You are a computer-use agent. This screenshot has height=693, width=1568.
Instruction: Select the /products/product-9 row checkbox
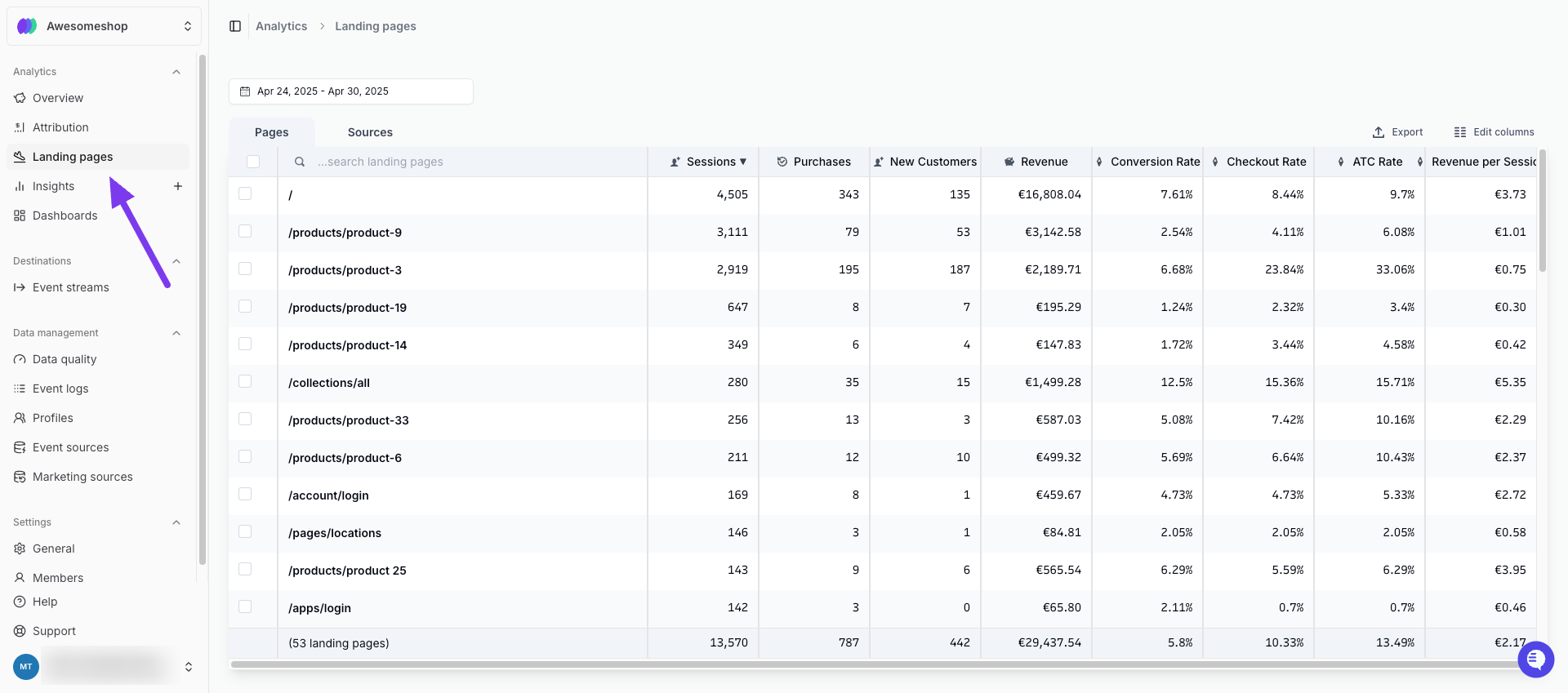tap(245, 231)
